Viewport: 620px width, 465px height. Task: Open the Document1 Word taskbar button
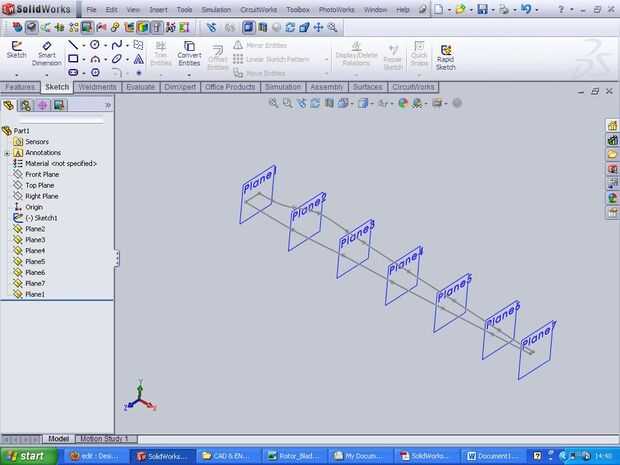coord(492,456)
